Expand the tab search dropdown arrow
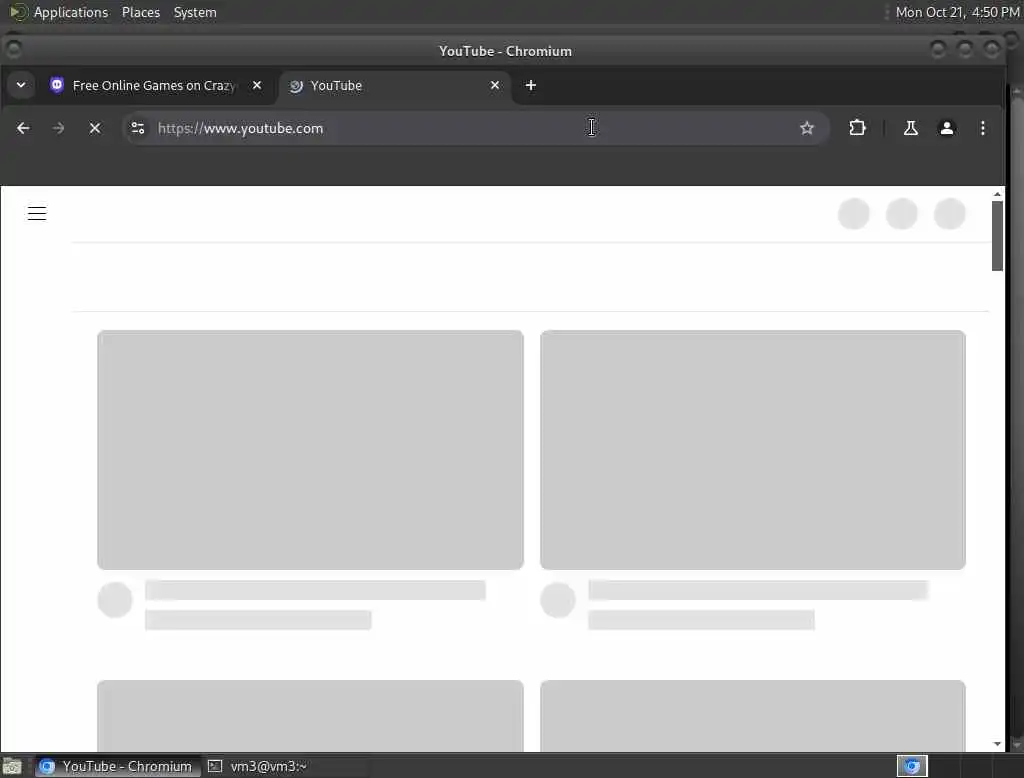 (21, 85)
